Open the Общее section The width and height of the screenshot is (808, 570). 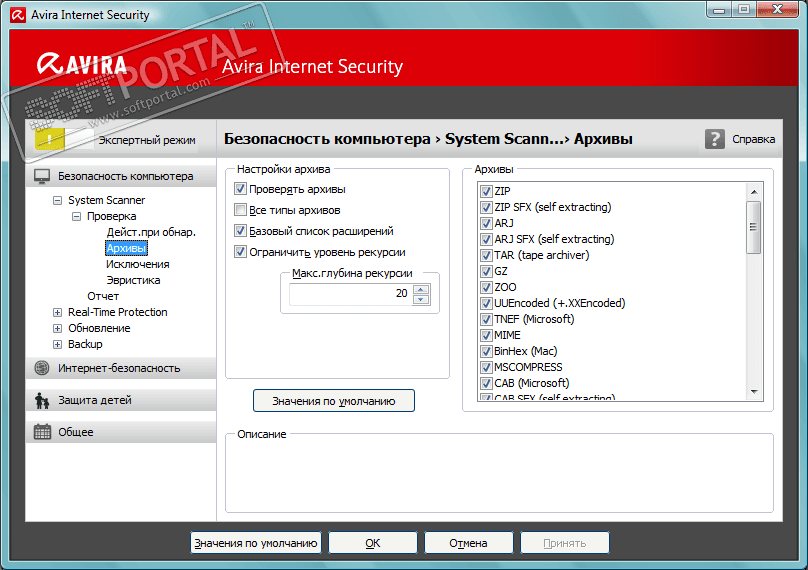(121, 432)
